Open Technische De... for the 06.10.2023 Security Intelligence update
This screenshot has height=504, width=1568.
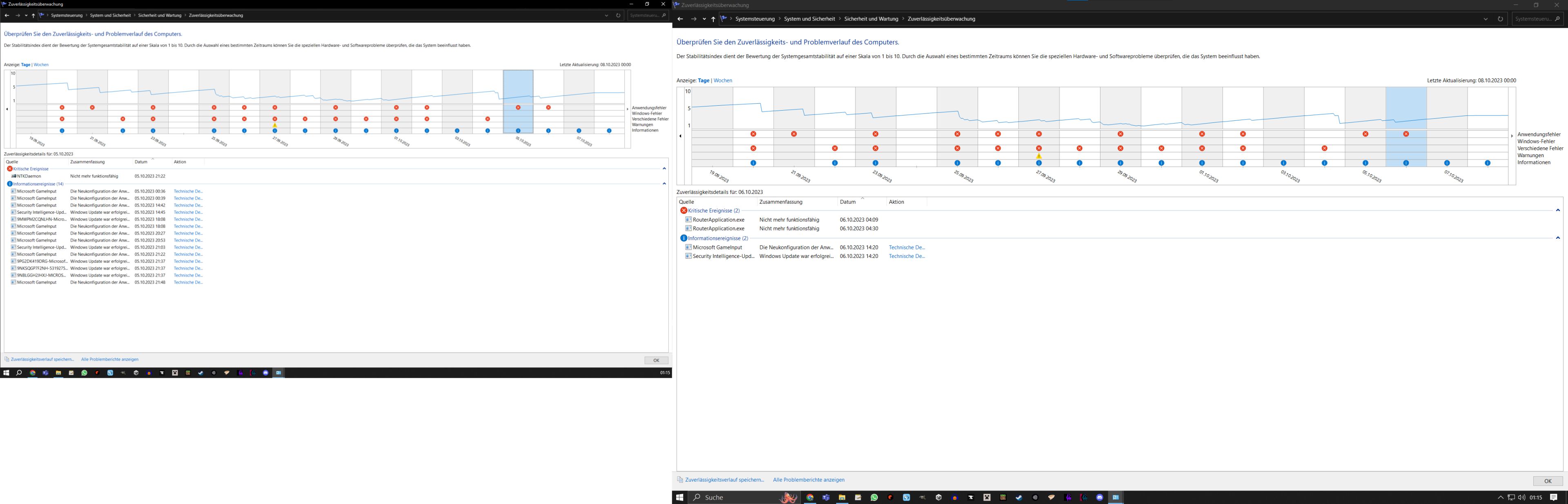(906, 256)
